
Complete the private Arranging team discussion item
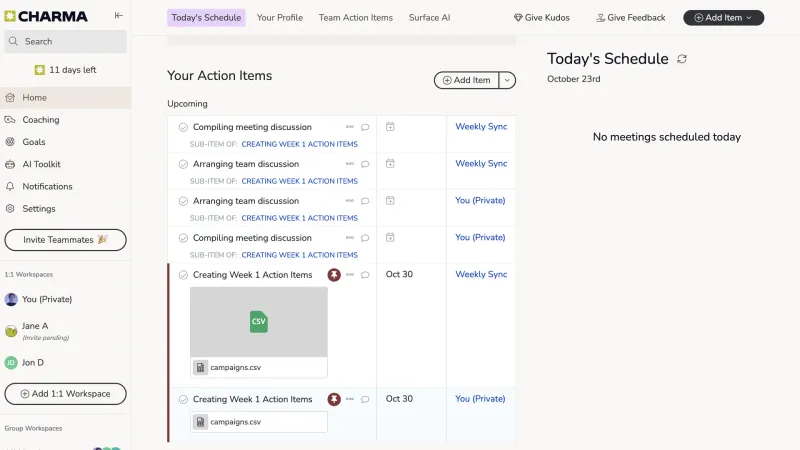[x=183, y=201]
